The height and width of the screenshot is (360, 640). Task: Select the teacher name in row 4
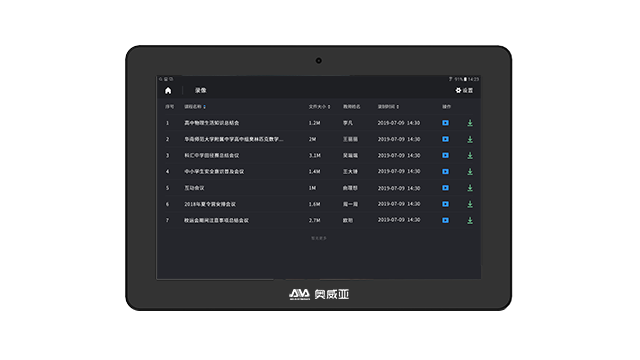click(x=350, y=171)
